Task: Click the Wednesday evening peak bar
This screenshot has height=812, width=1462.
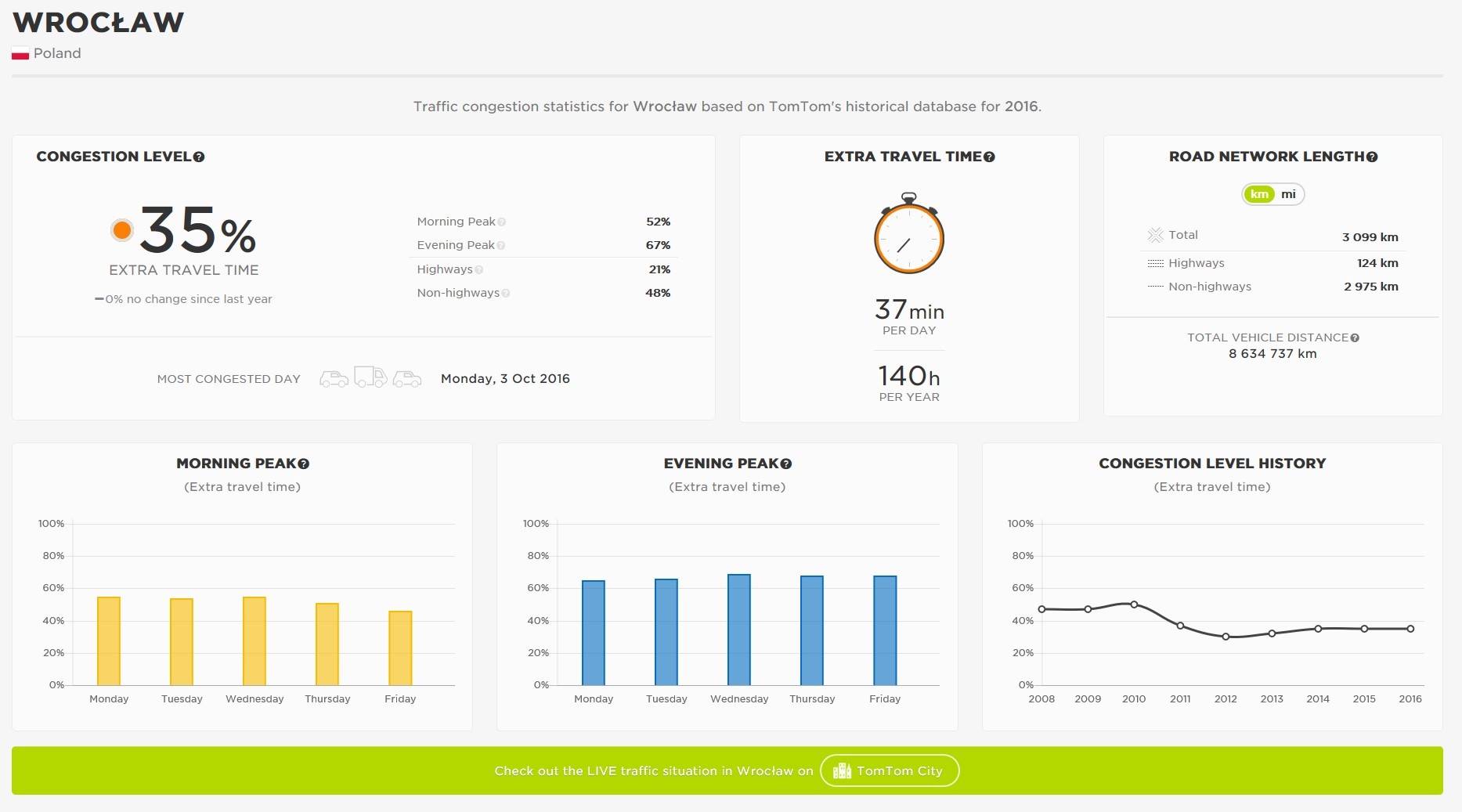Action: 739,630
